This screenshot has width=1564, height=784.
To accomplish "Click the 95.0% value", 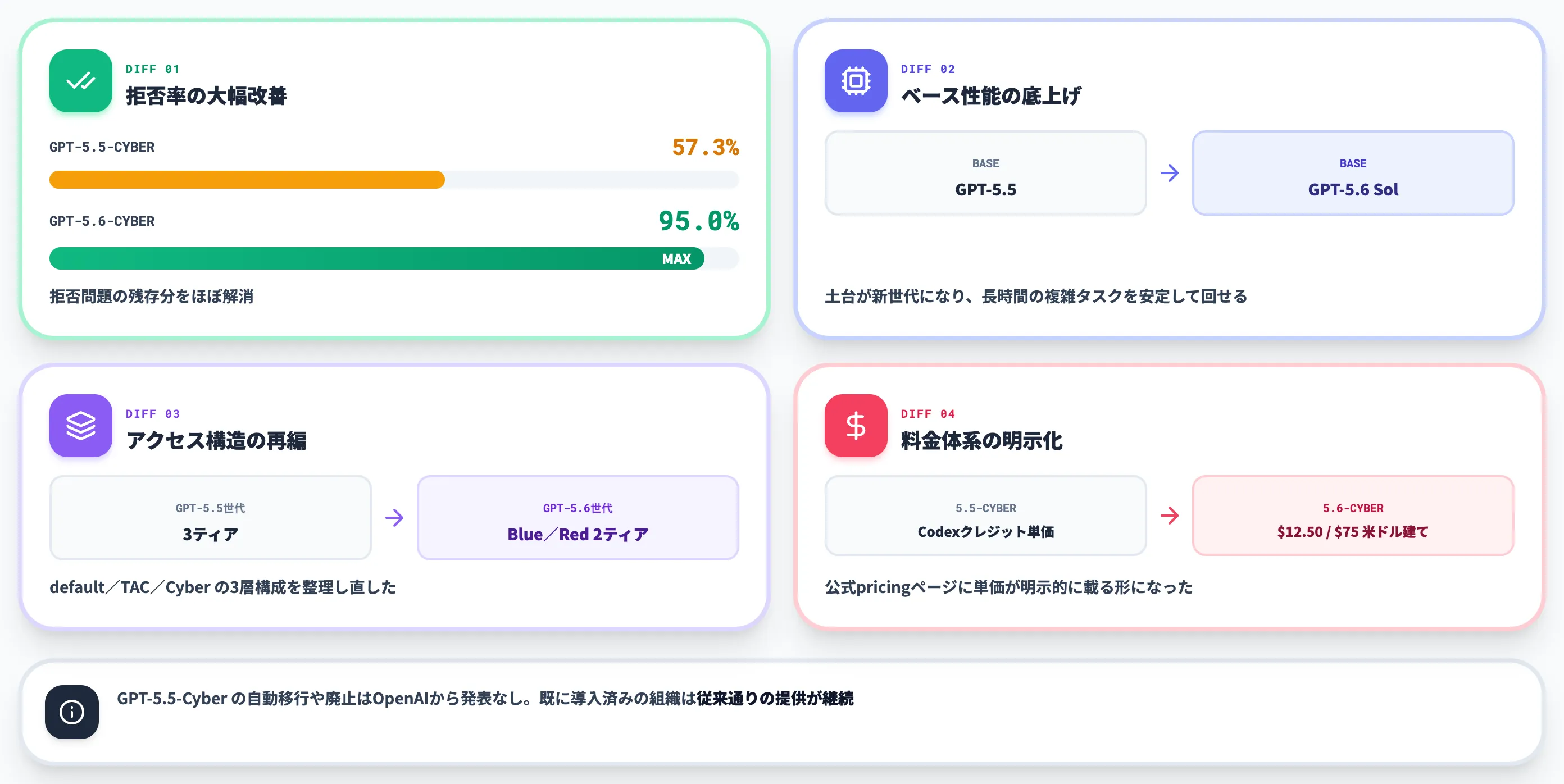I will (x=698, y=220).
